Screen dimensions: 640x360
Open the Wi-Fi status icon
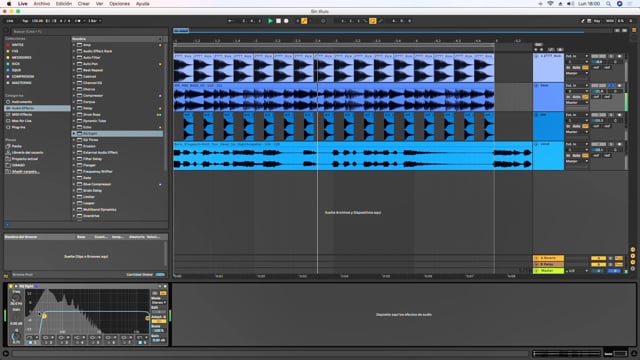click(550, 4)
